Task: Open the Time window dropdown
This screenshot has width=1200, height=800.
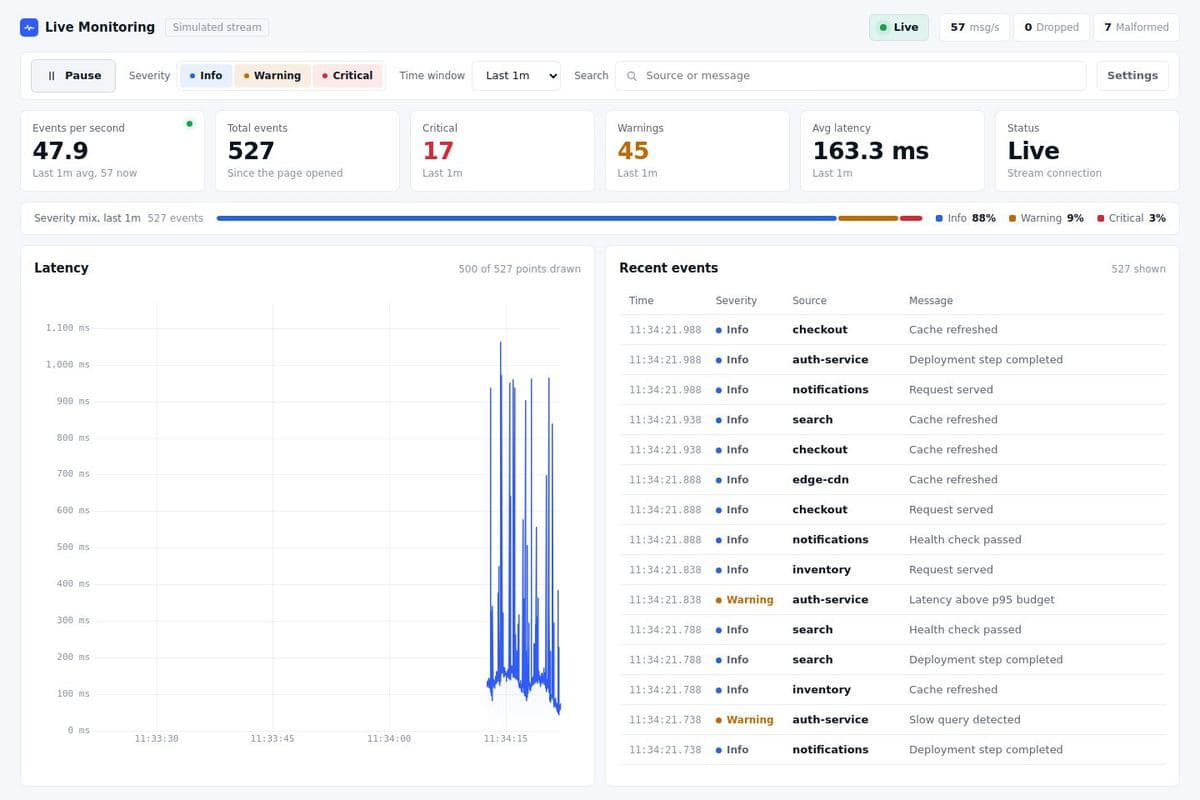Action: point(516,76)
